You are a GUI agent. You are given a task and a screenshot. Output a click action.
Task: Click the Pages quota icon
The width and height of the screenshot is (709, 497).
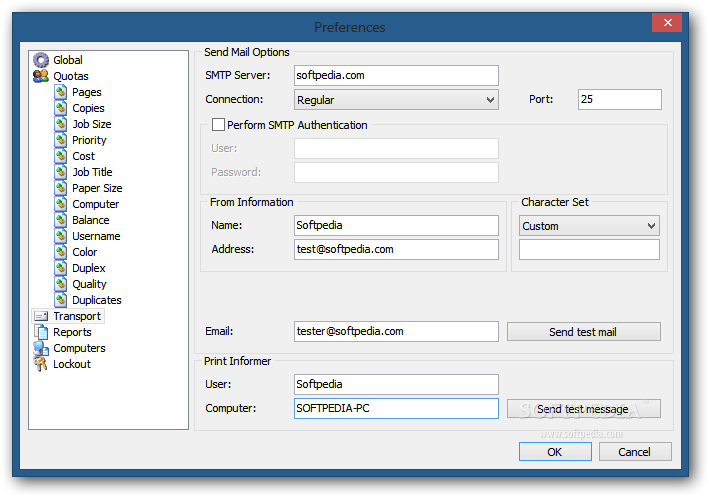(x=61, y=92)
